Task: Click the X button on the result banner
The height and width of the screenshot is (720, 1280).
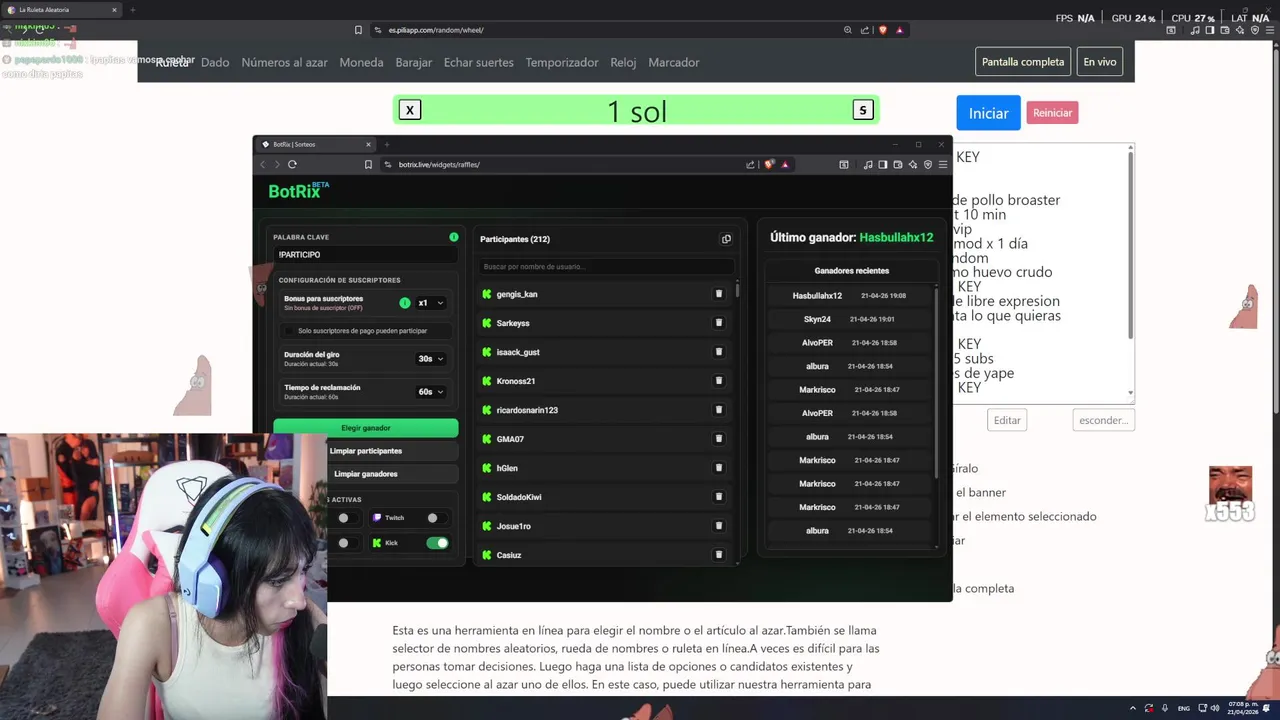Action: 410,110
